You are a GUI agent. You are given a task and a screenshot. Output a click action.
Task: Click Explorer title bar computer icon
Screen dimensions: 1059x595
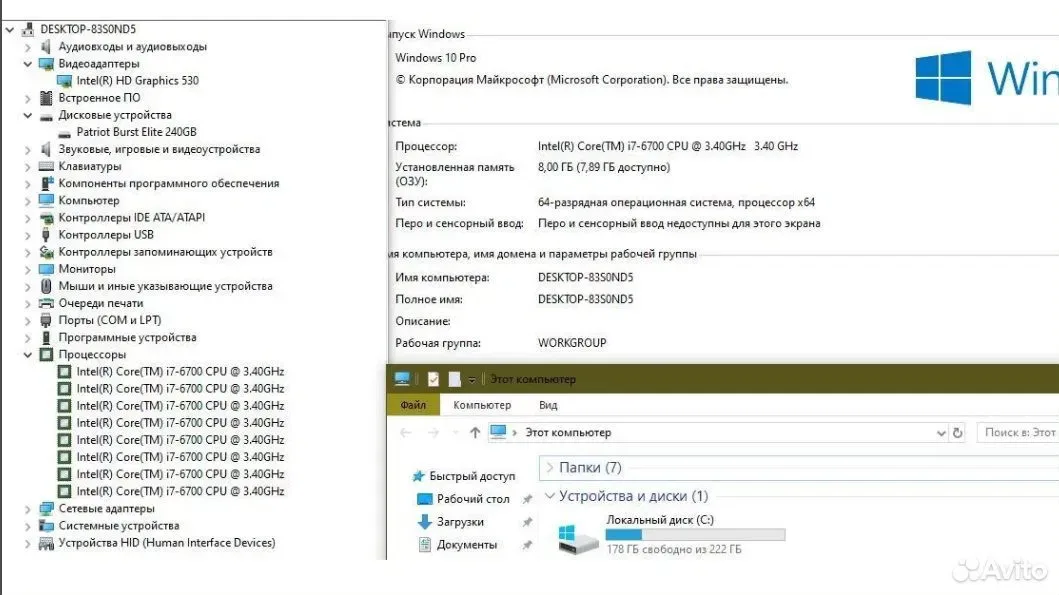pyautogui.click(x=402, y=379)
